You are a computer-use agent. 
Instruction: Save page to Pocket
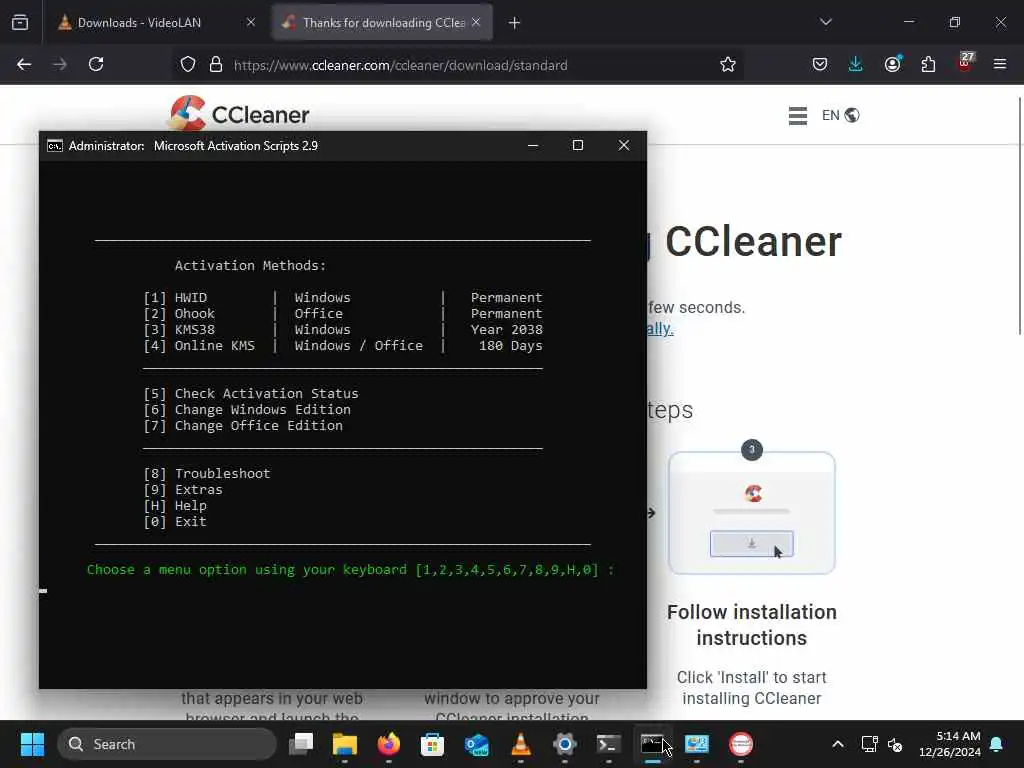pos(820,65)
